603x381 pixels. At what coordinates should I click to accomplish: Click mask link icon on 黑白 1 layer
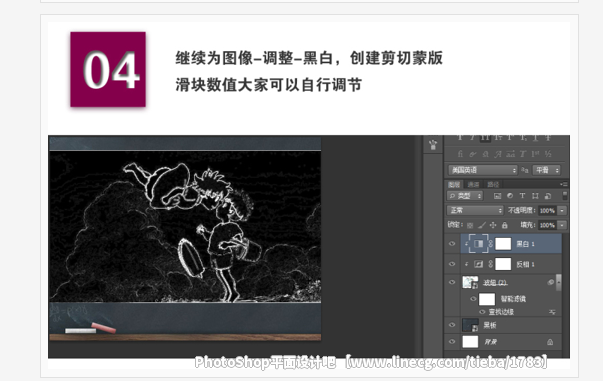coord(491,244)
